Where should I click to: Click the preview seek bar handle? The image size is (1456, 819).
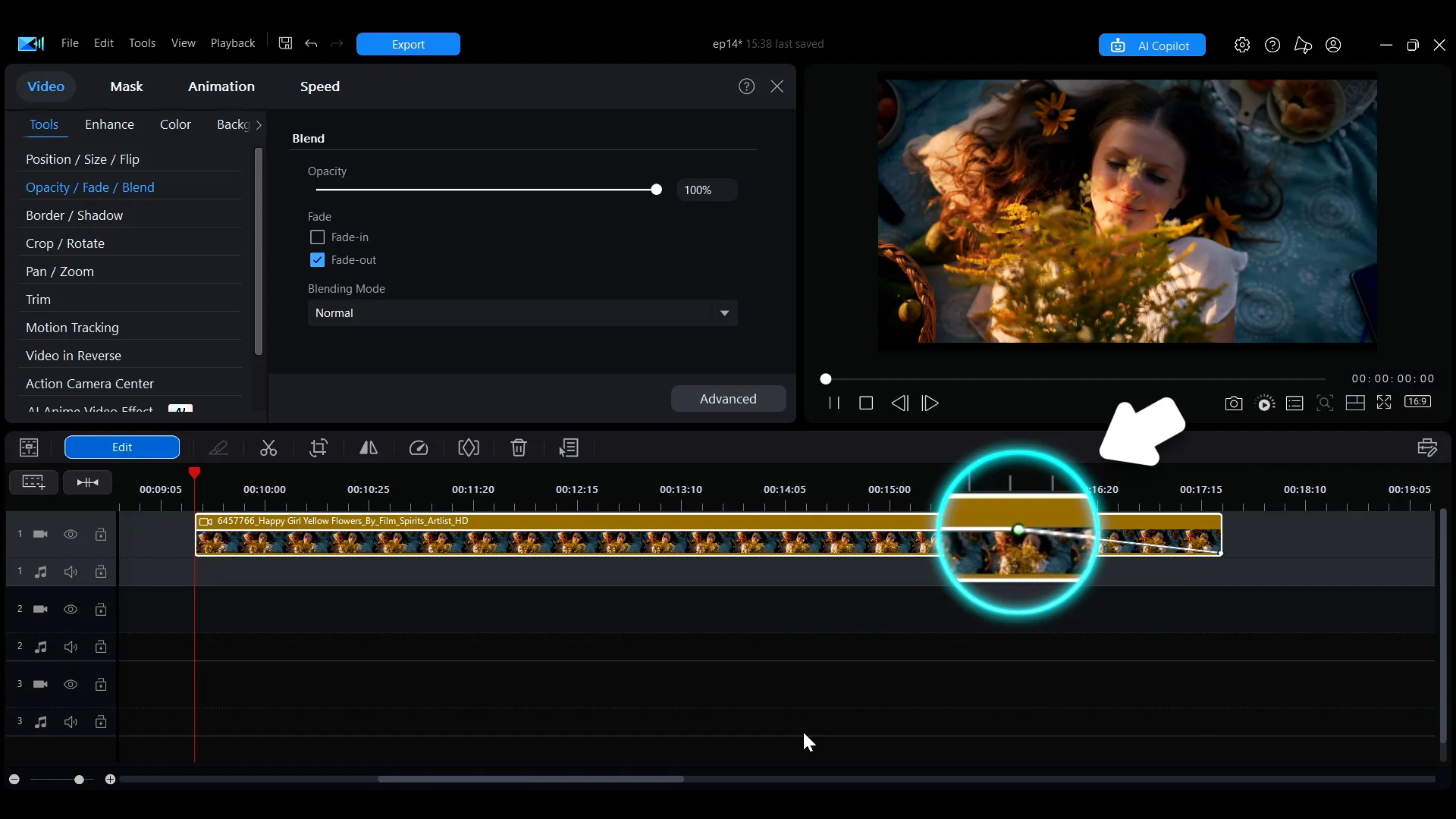(826, 378)
